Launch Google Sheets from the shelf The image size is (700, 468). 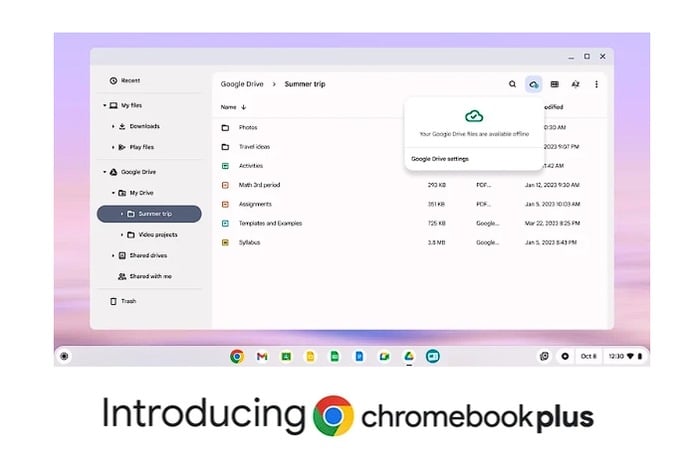point(334,356)
